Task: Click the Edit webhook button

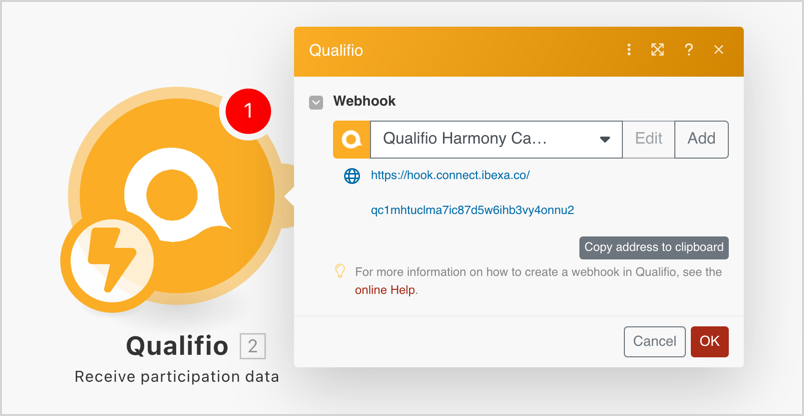Action: tap(648, 139)
